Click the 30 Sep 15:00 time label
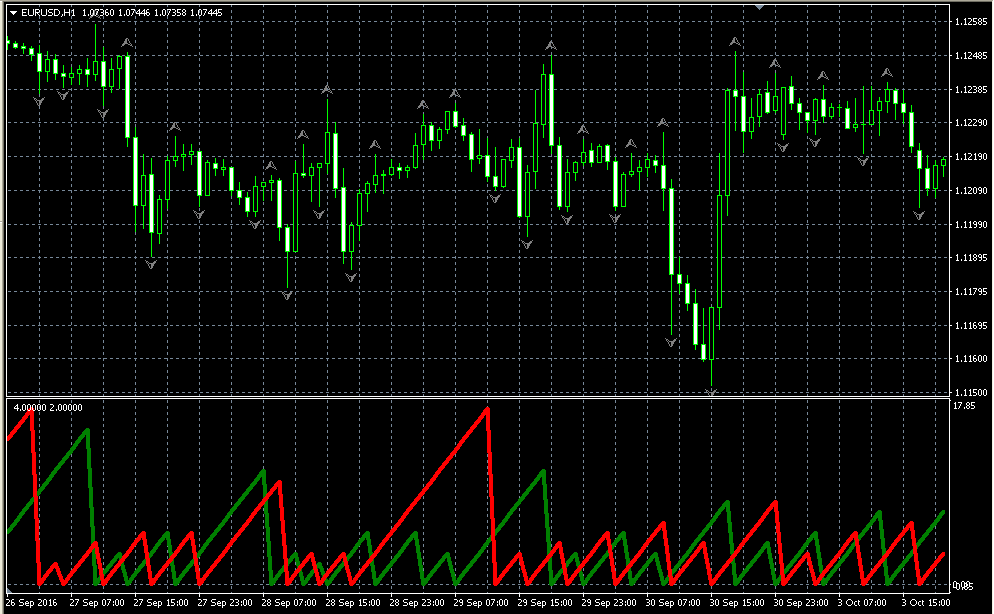994x614 pixels. (737, 603)
